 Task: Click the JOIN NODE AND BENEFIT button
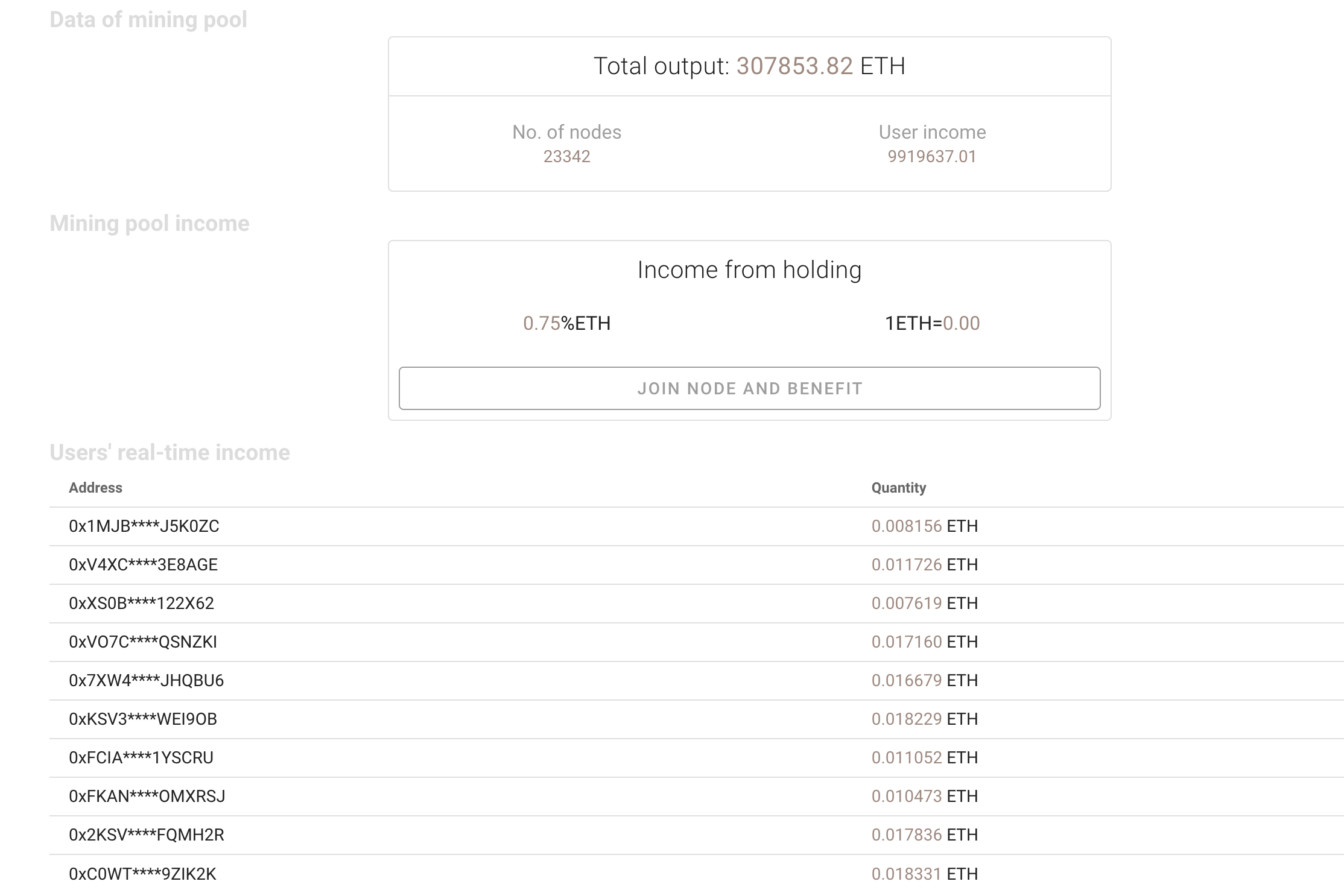pos(749,388)
